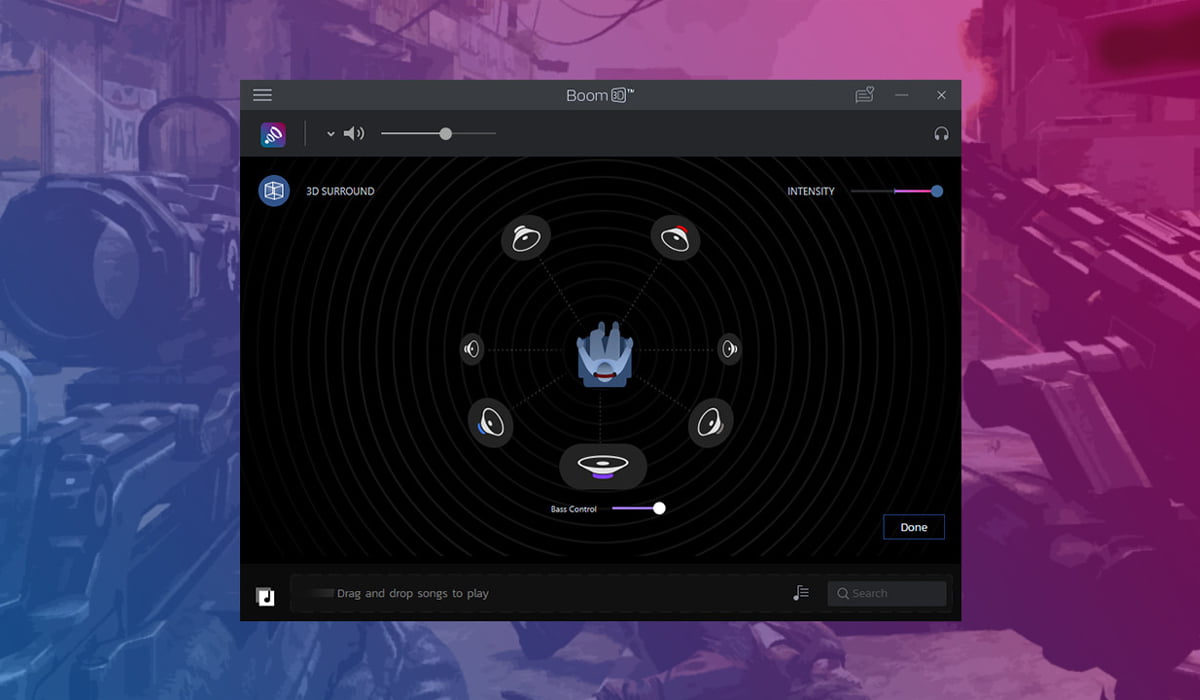Click the main volume slider knob
The width and height of the screenshot is (1200, 700).
click(445, 134)
